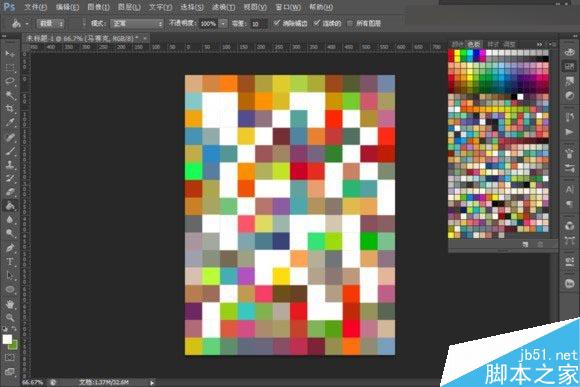The height and width of the screenshot is (387, 580).
Task: Switch to the 样式 Styles panel tab
Action: (x=493, y=44)
